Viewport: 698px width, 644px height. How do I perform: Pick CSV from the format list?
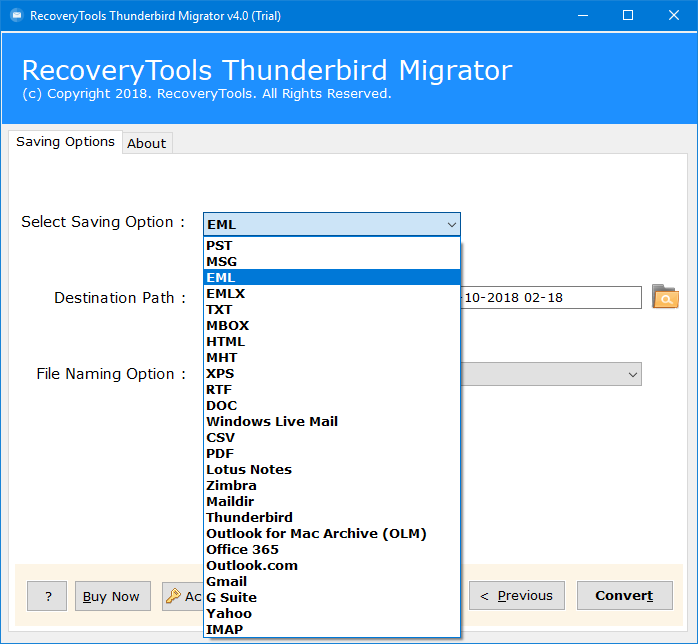(332, 438)
